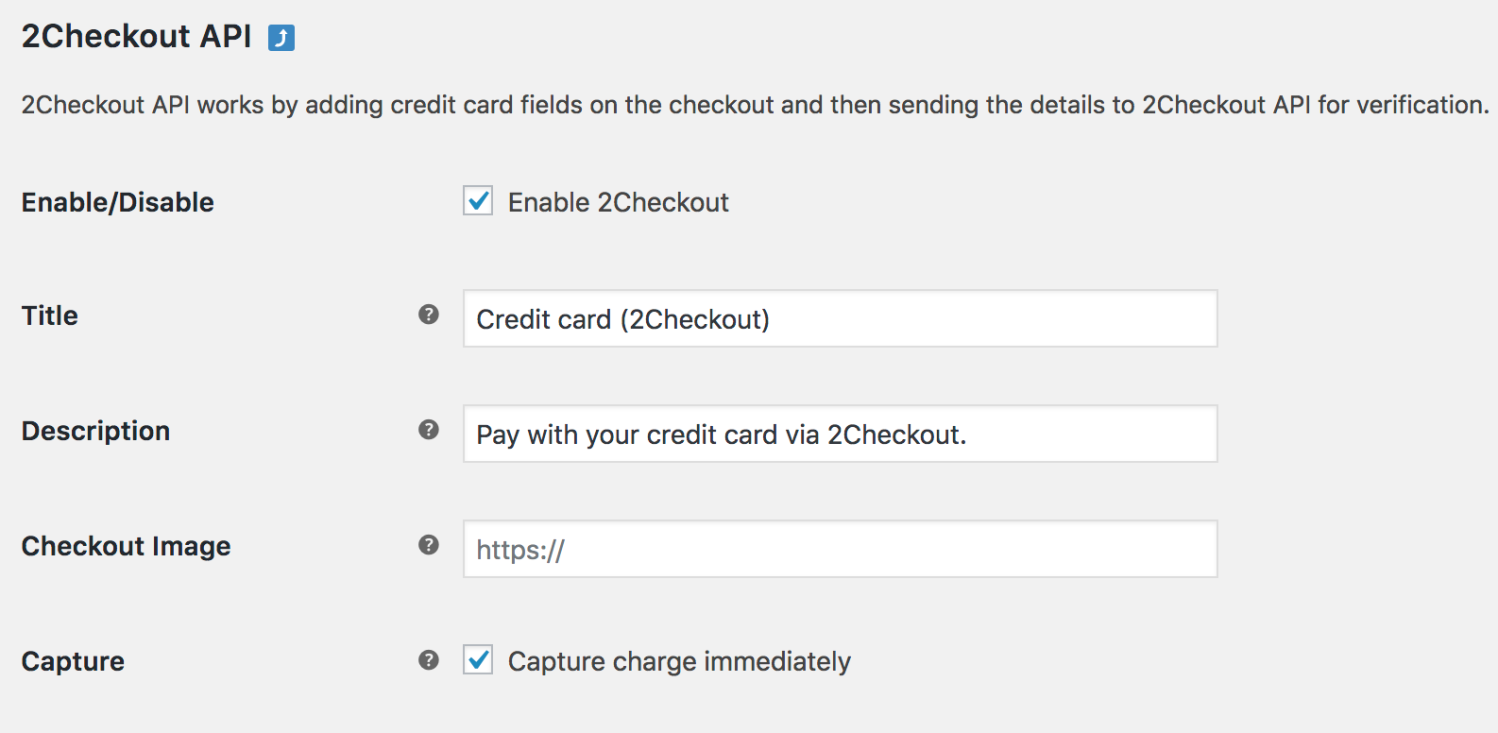This screenshot has height=733, width=1498.
Task: Click the help tooltip icon beside Title
Action: [429, 314]
